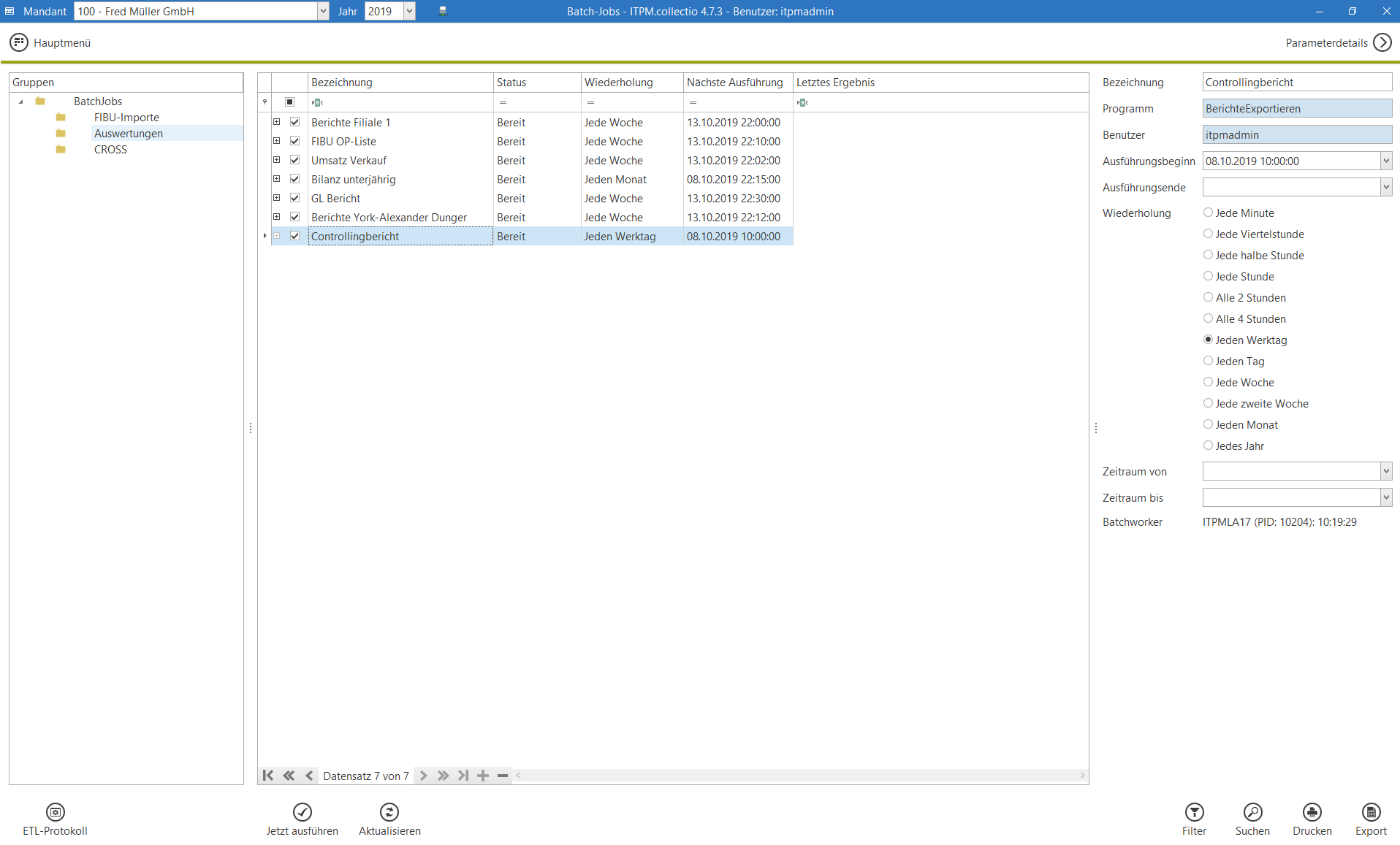Viewport: 1400px width, 845px height.
Task: Expand Bilanz unterjährig row details
Action: coord(277,179)
